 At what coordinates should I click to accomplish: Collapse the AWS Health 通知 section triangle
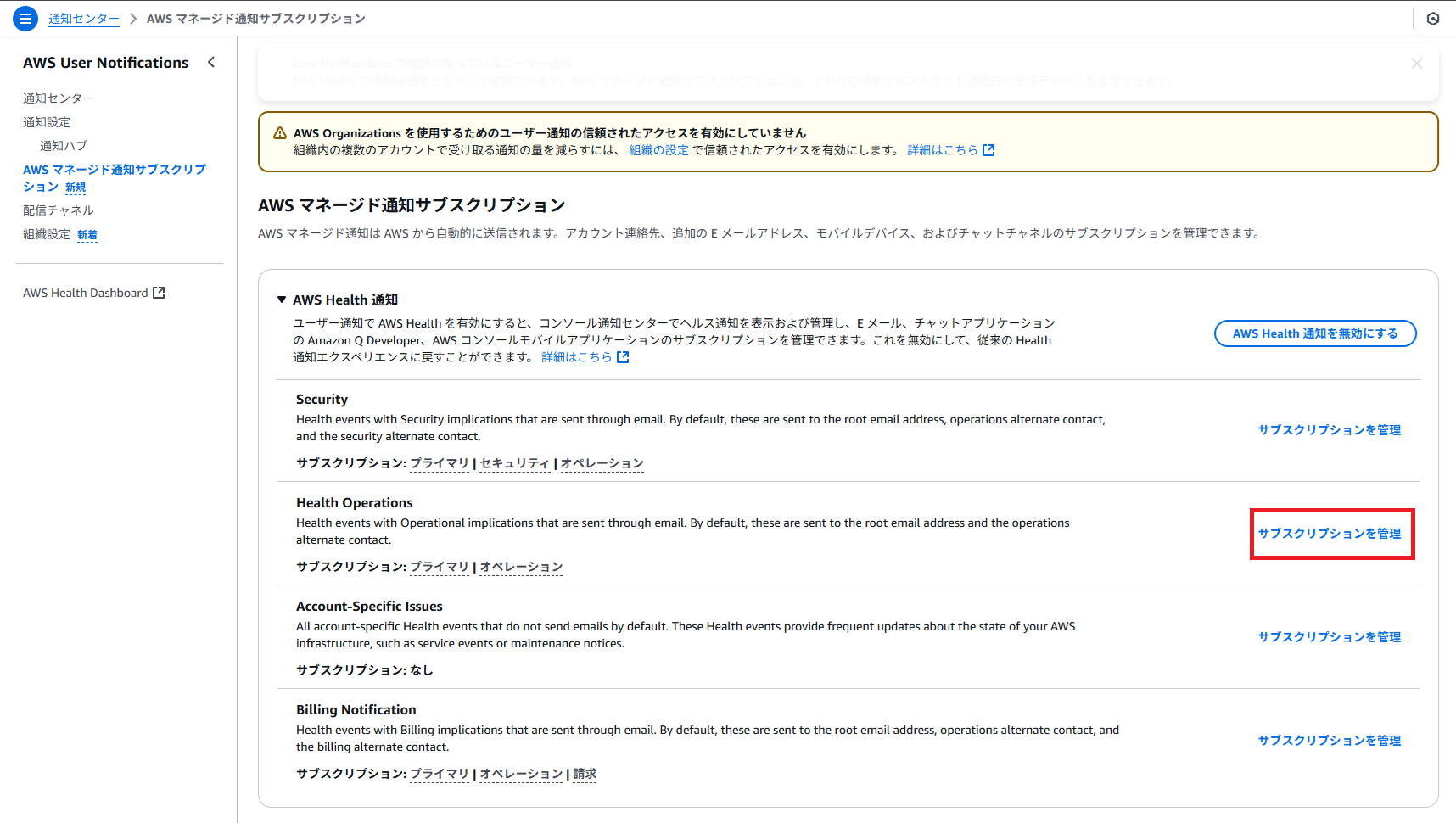pos(282,300)
